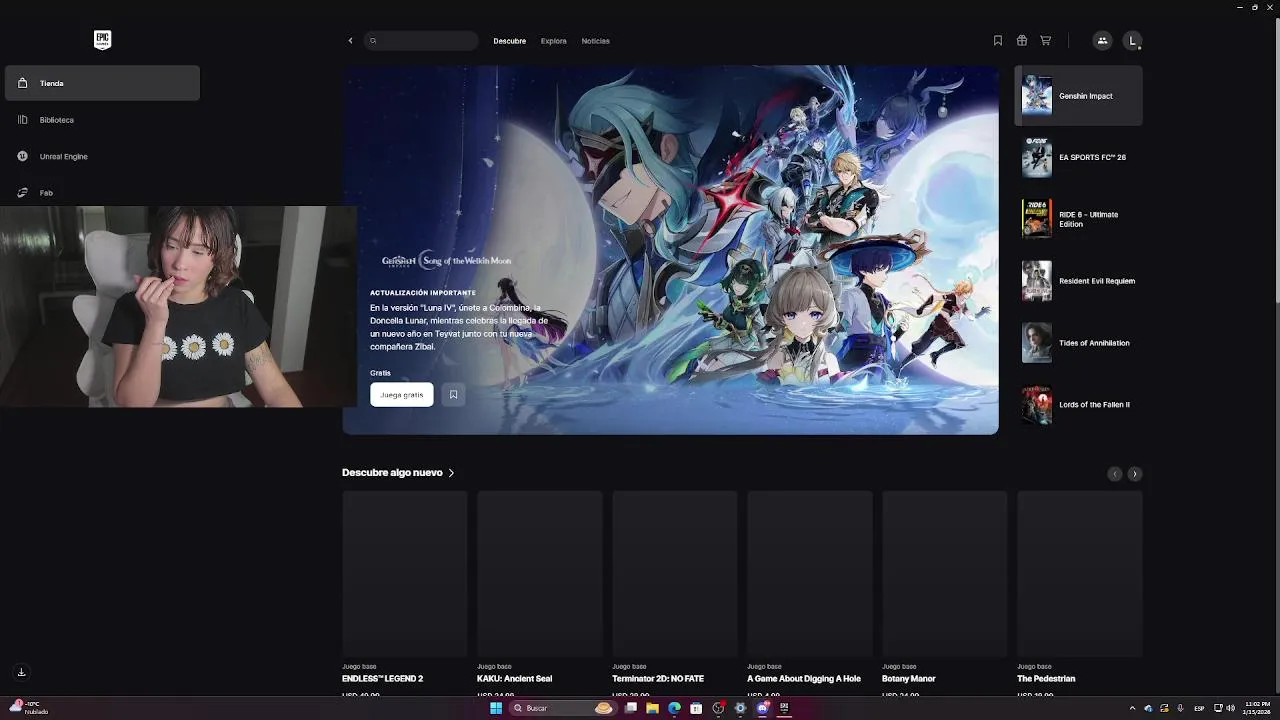Open the shopping cart icon
Screen dimensions: 1280x720
(1045, 41)
